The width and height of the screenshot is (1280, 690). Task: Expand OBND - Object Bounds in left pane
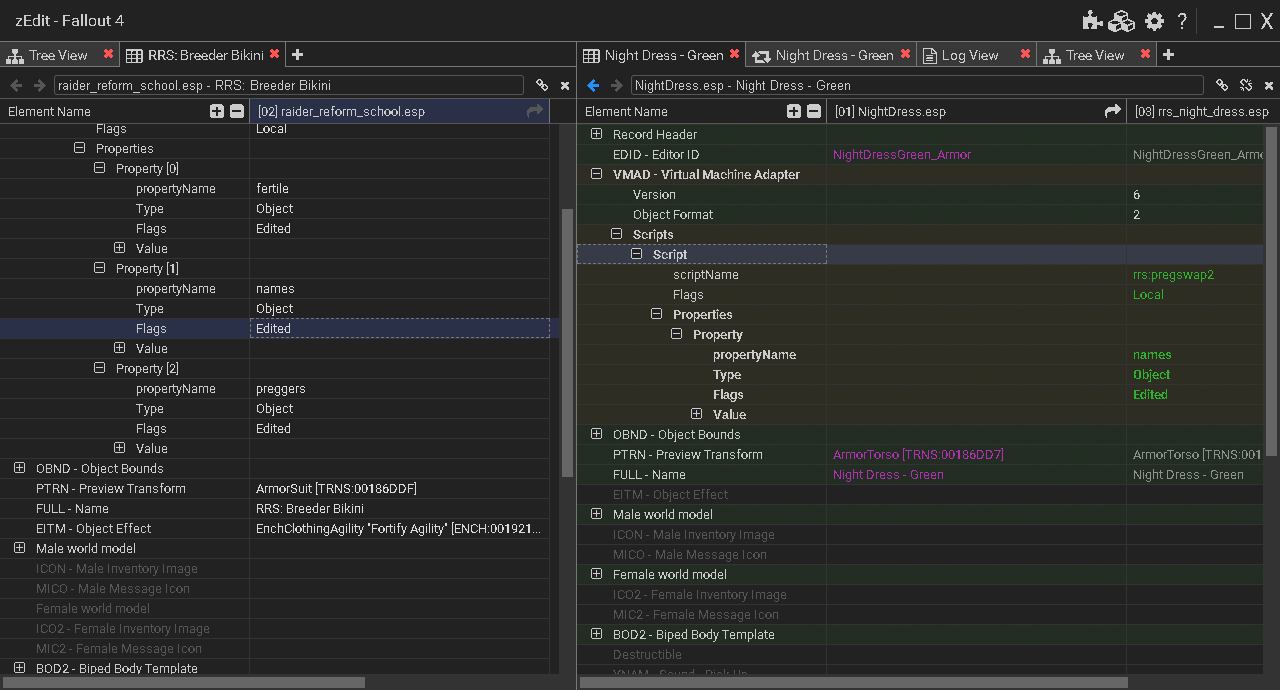pos(19,468)
